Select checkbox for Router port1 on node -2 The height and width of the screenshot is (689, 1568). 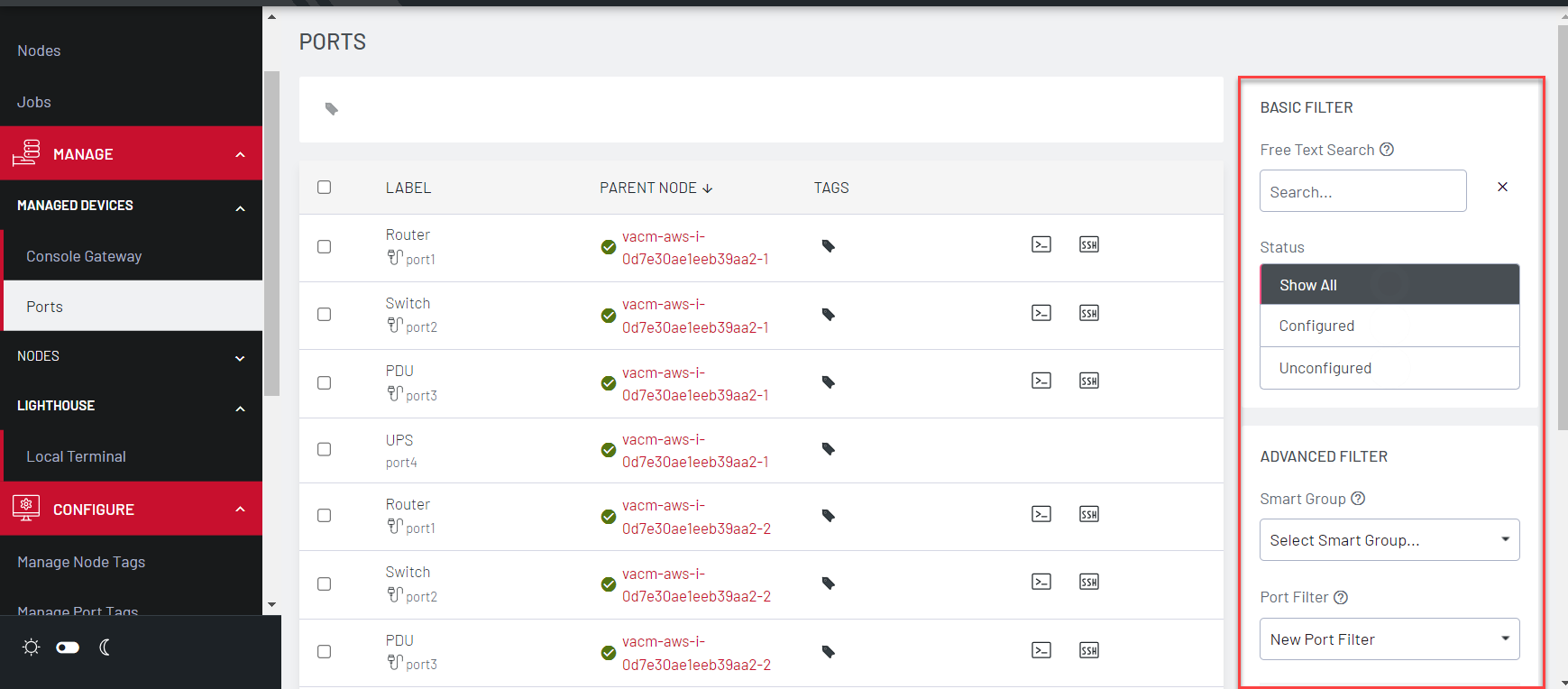coord(324,516)
